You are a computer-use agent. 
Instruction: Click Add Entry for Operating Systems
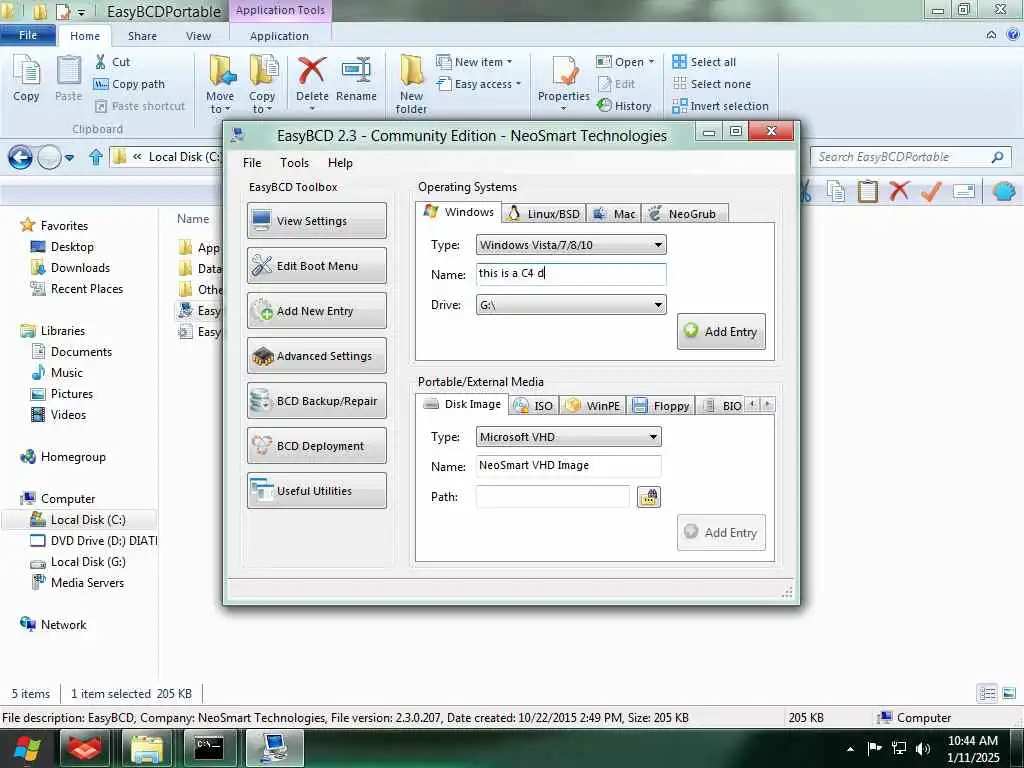tap(721, 332)
